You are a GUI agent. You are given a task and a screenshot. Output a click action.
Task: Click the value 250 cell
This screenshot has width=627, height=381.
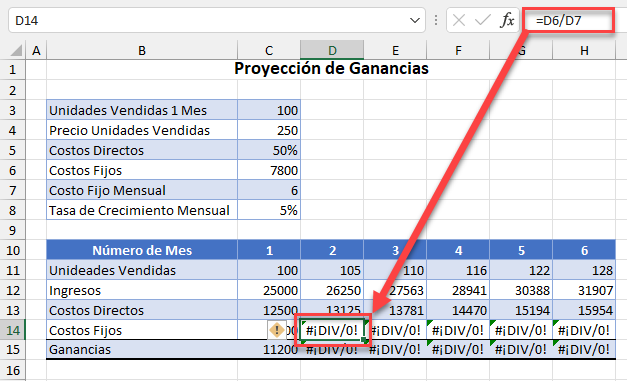pyautogui.click(x=269, y=130)
